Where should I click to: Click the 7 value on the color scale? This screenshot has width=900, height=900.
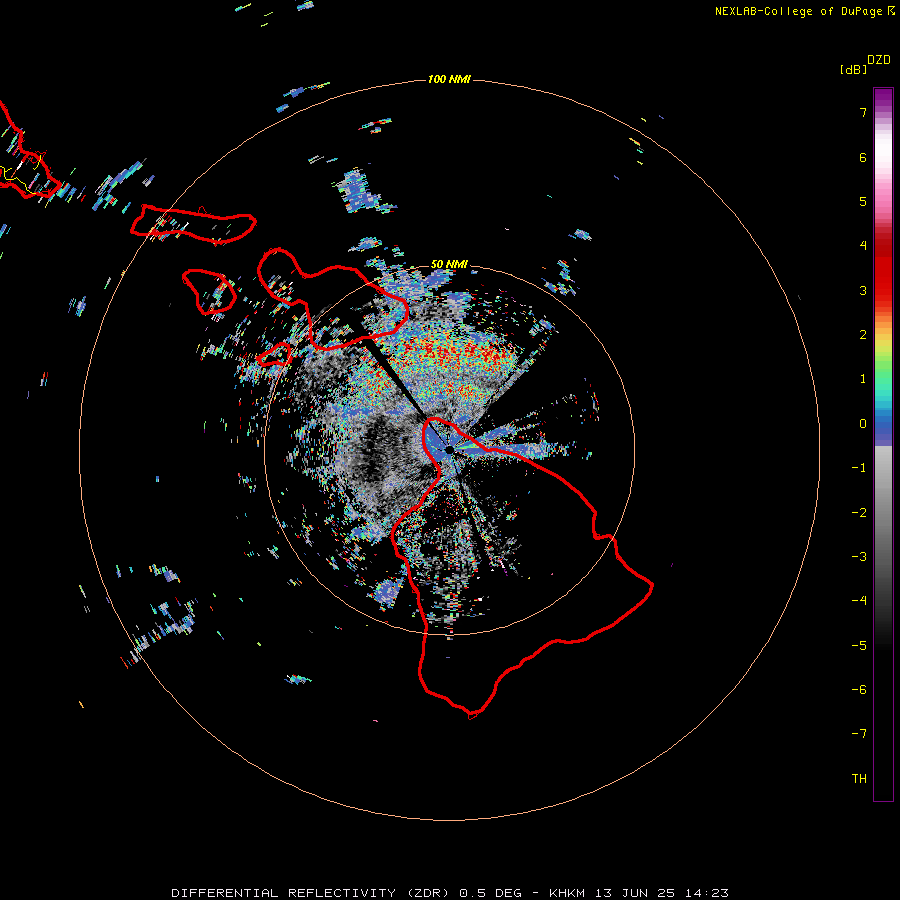click(863, 112)
